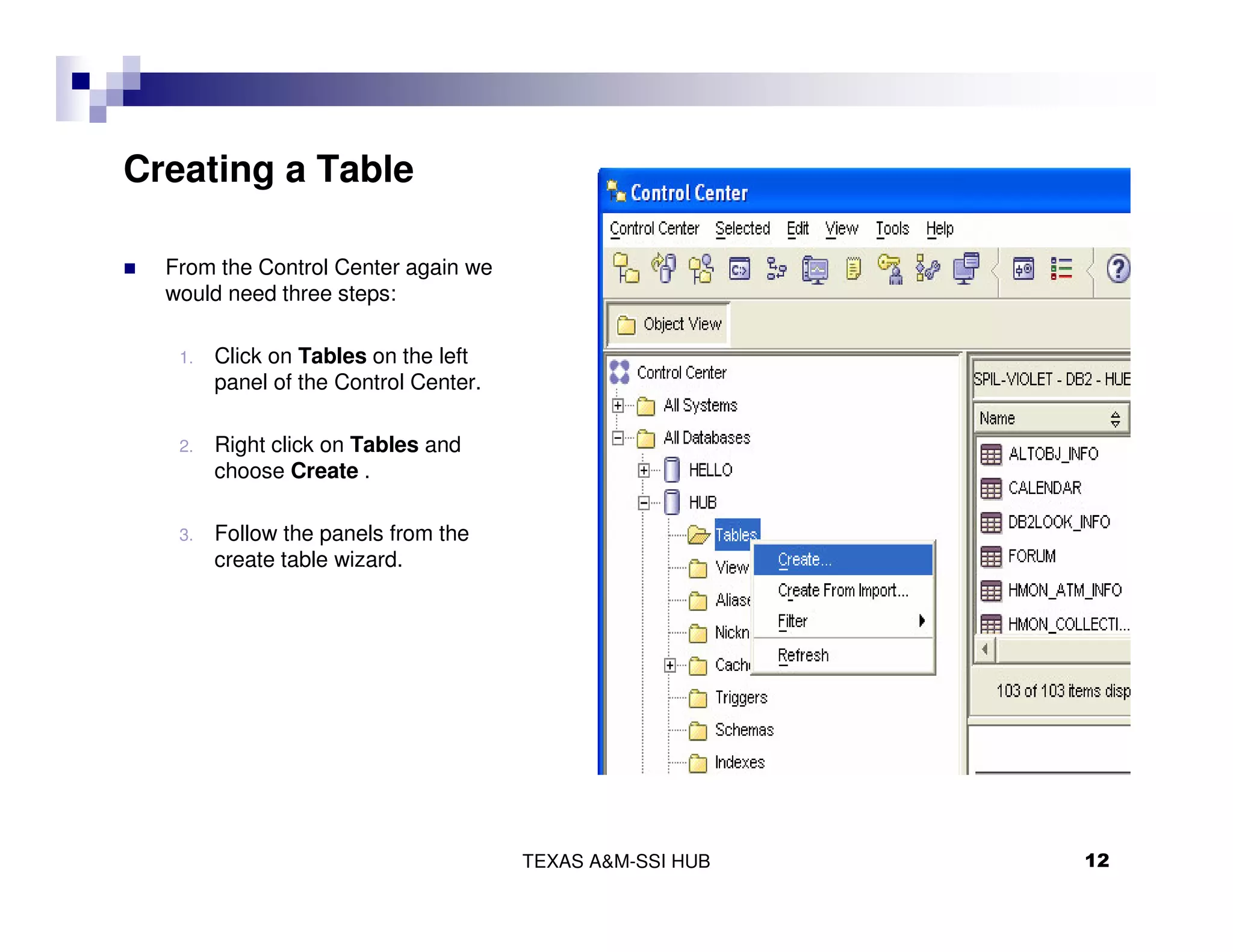
Task: Click the Help question mark icon
Action: [x=1118, y=269]
